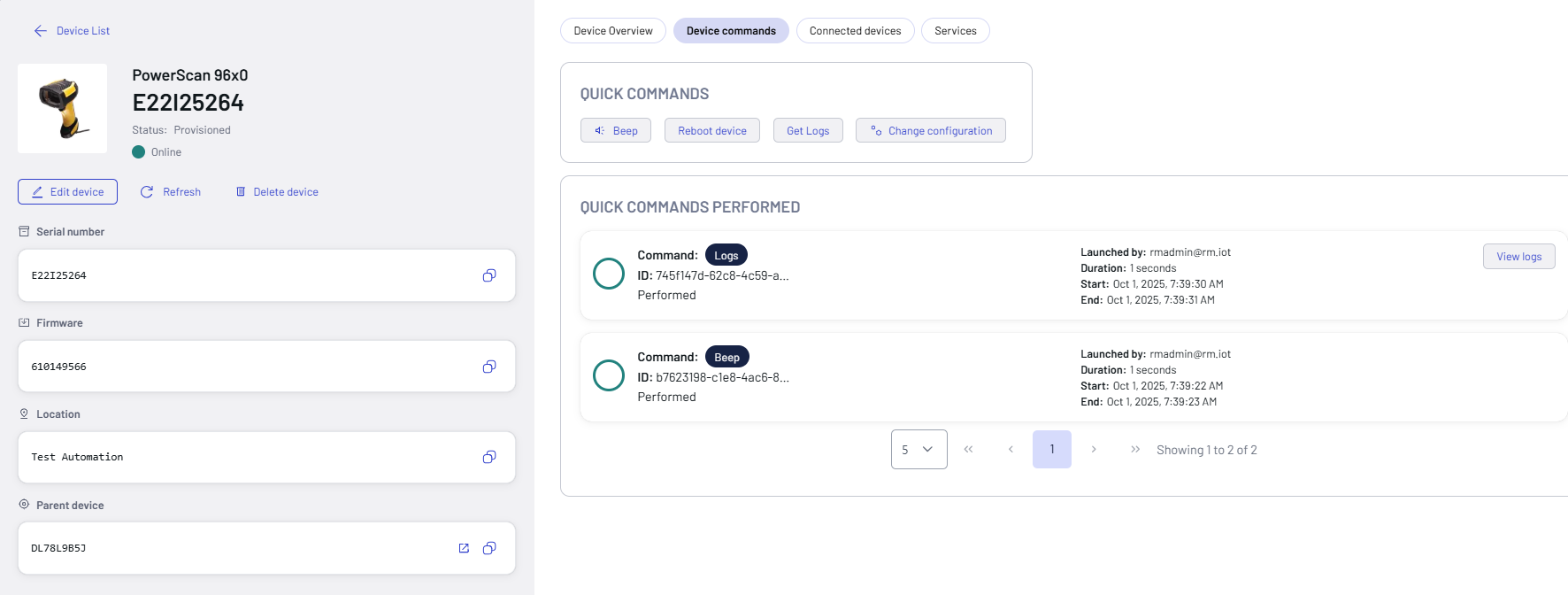This screenshot has height=595, width=1568.
Task: Click the back arrow icon beside Device List
Action: (41, 31)
